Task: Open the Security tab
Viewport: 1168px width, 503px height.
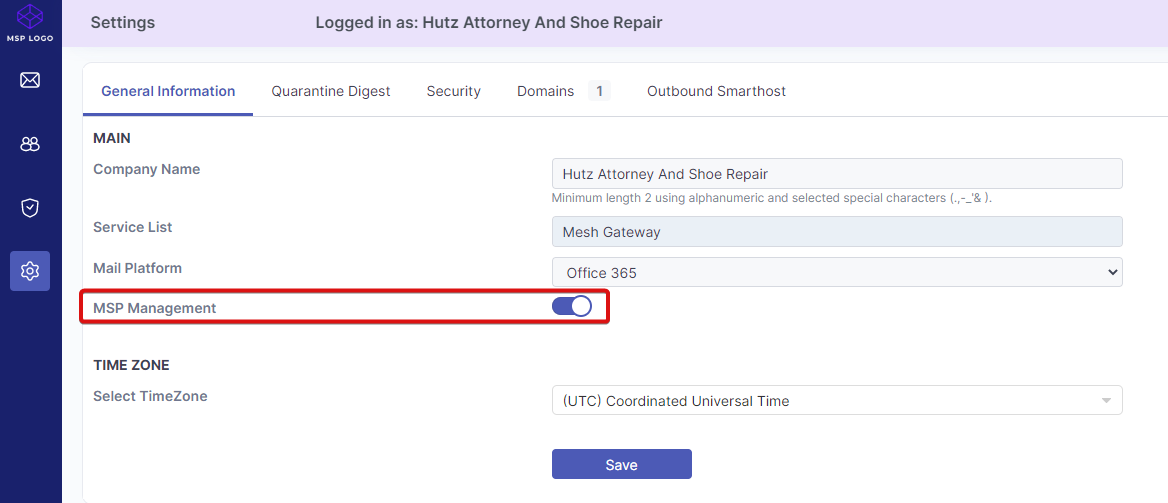Action: click(x=453, y=91)
